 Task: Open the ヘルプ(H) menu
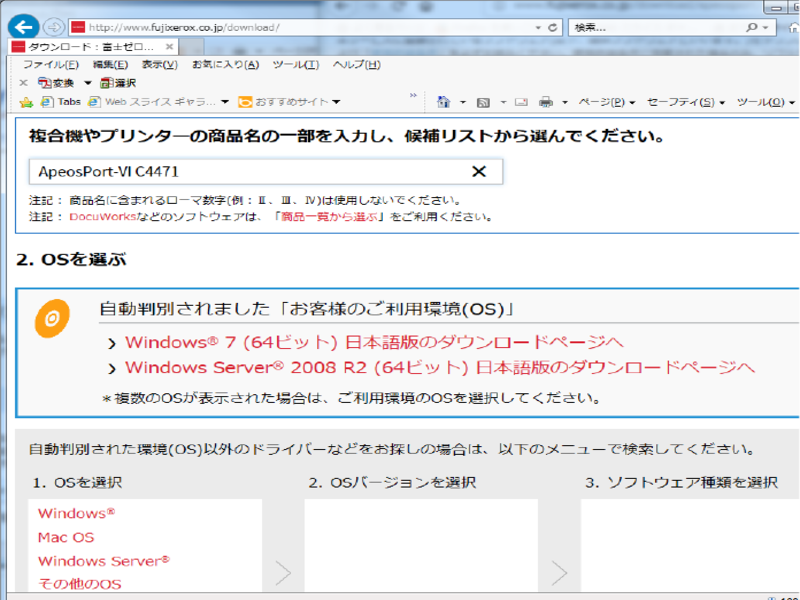tap(357, 65)
